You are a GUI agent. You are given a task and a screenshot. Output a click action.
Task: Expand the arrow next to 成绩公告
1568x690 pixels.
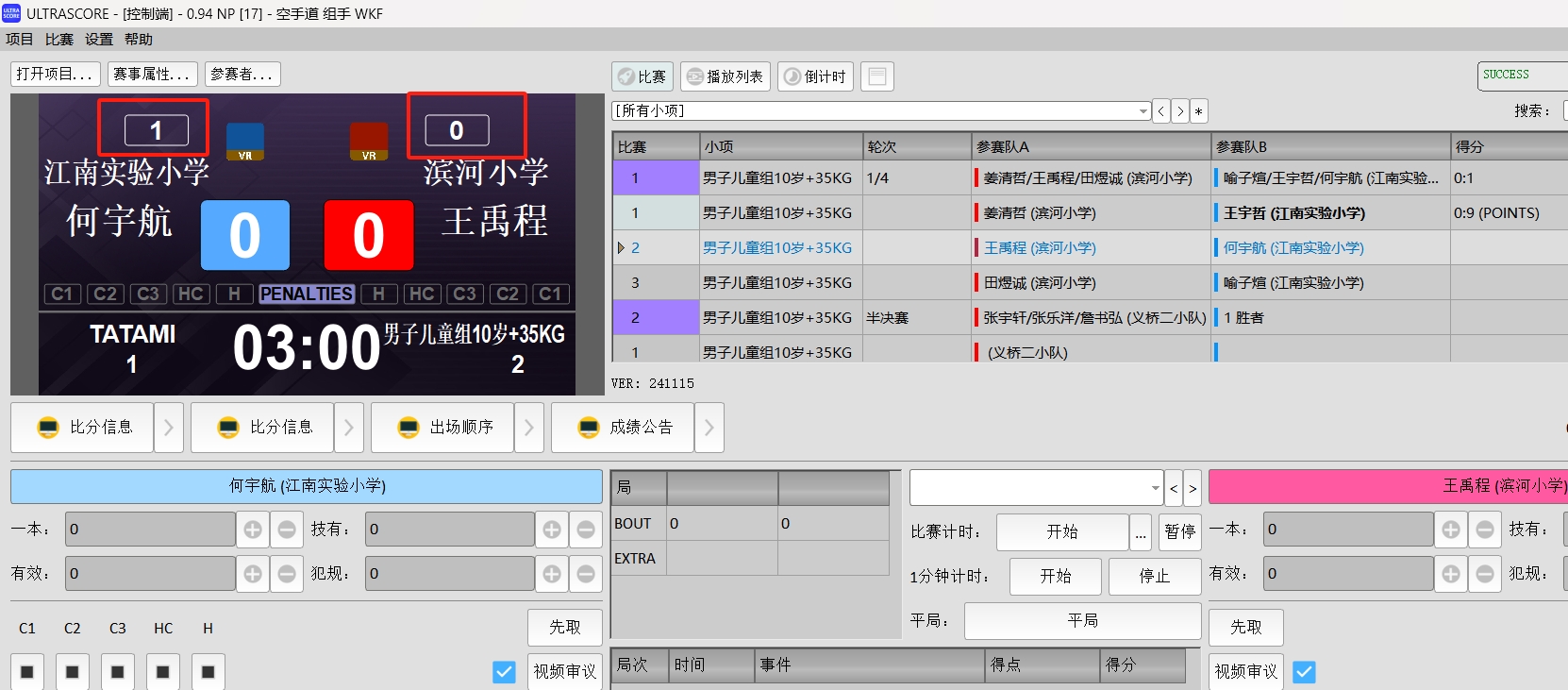point(709,428)
